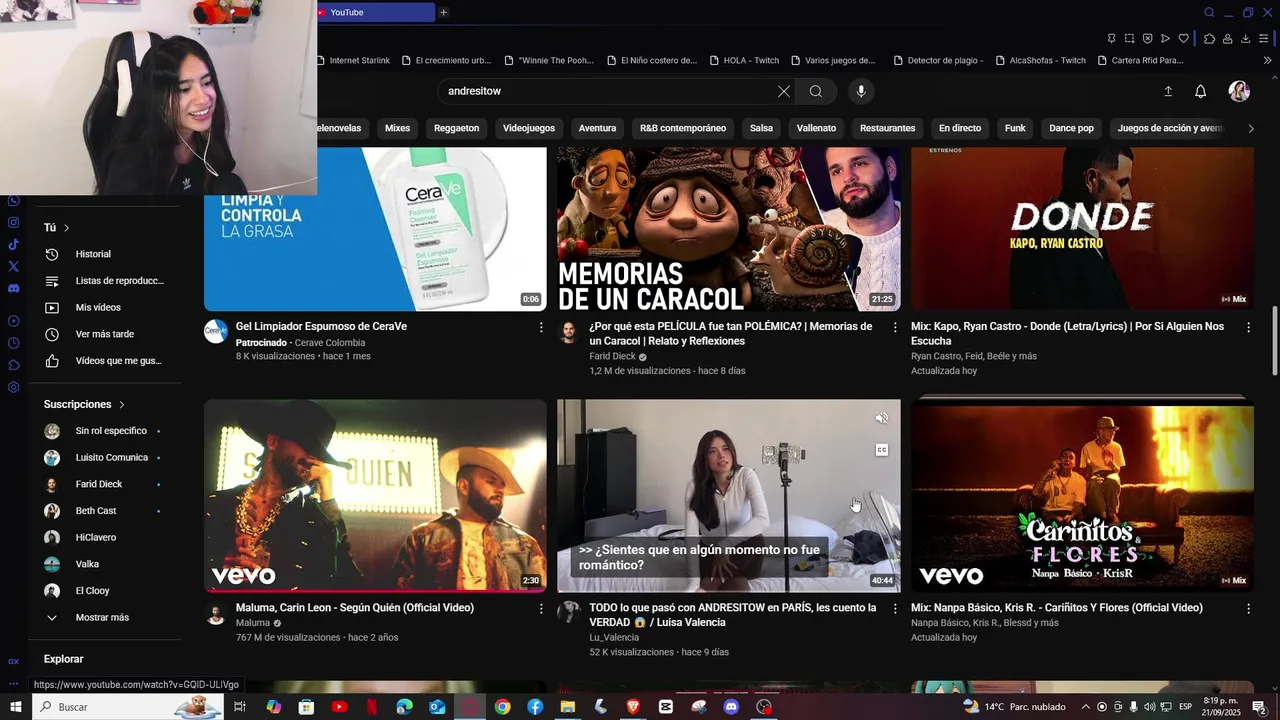Image resolution: width=1280 pixels, height=720 pixels.
Task: Show hidden system tray icons
Action: point(1086,707)
